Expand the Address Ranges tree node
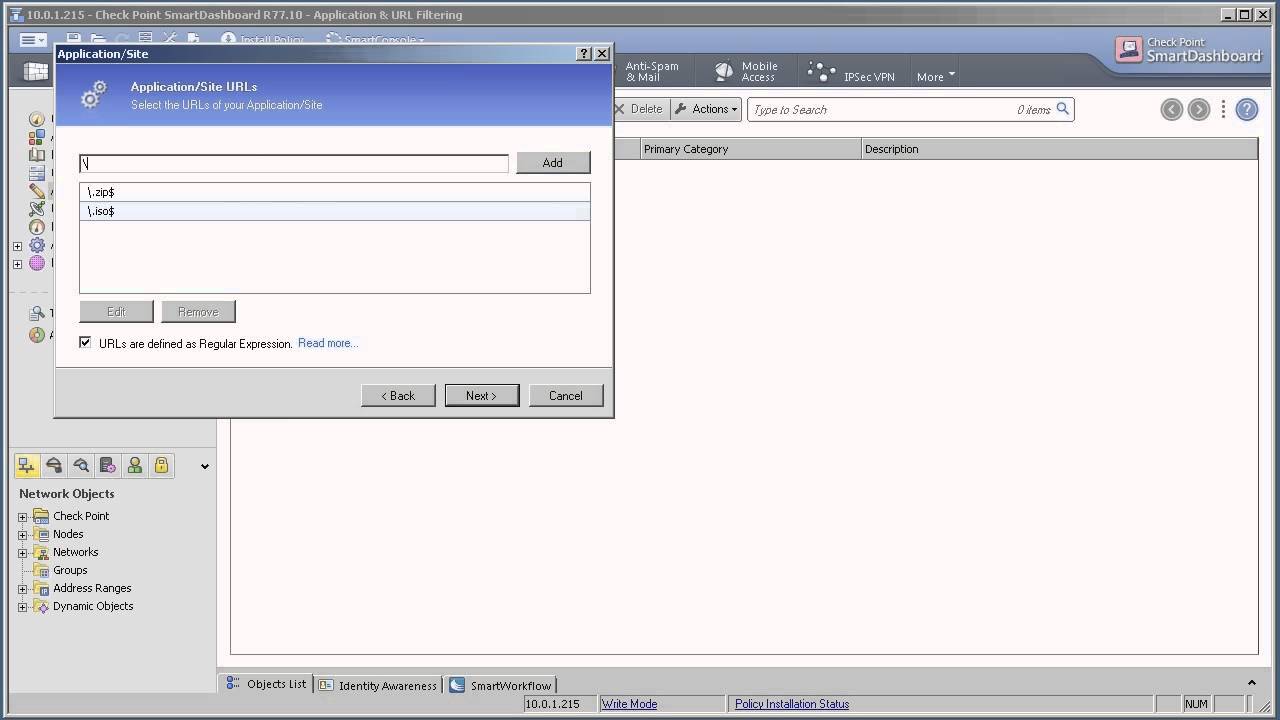Viewport: 1280px width, 720px height. (23, 589)
